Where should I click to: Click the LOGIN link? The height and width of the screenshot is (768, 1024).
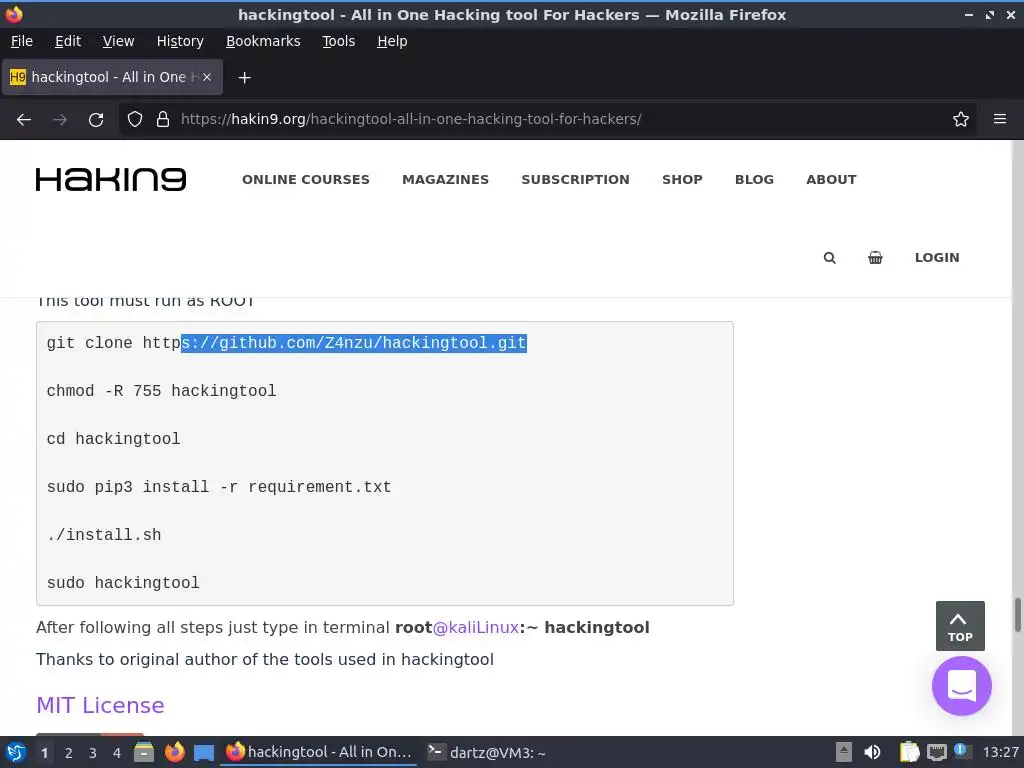pyautogui.click(x=936, y=258)
